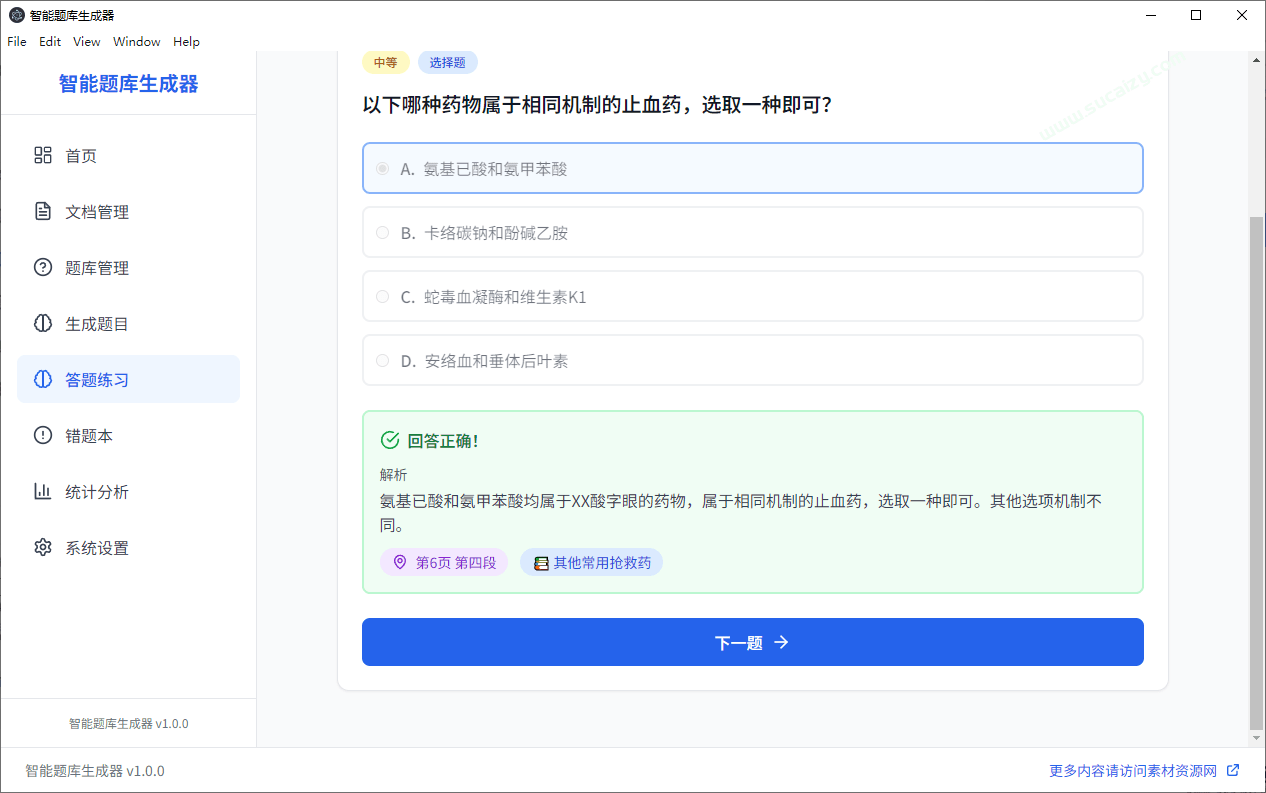Click the 首页 grid icon
Screen dimensions: 1266x793
(x=43, y=155)
